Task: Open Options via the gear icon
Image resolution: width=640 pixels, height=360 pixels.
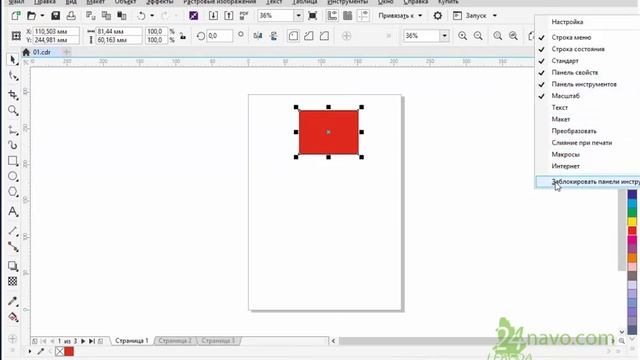Action: pos(438,16)
